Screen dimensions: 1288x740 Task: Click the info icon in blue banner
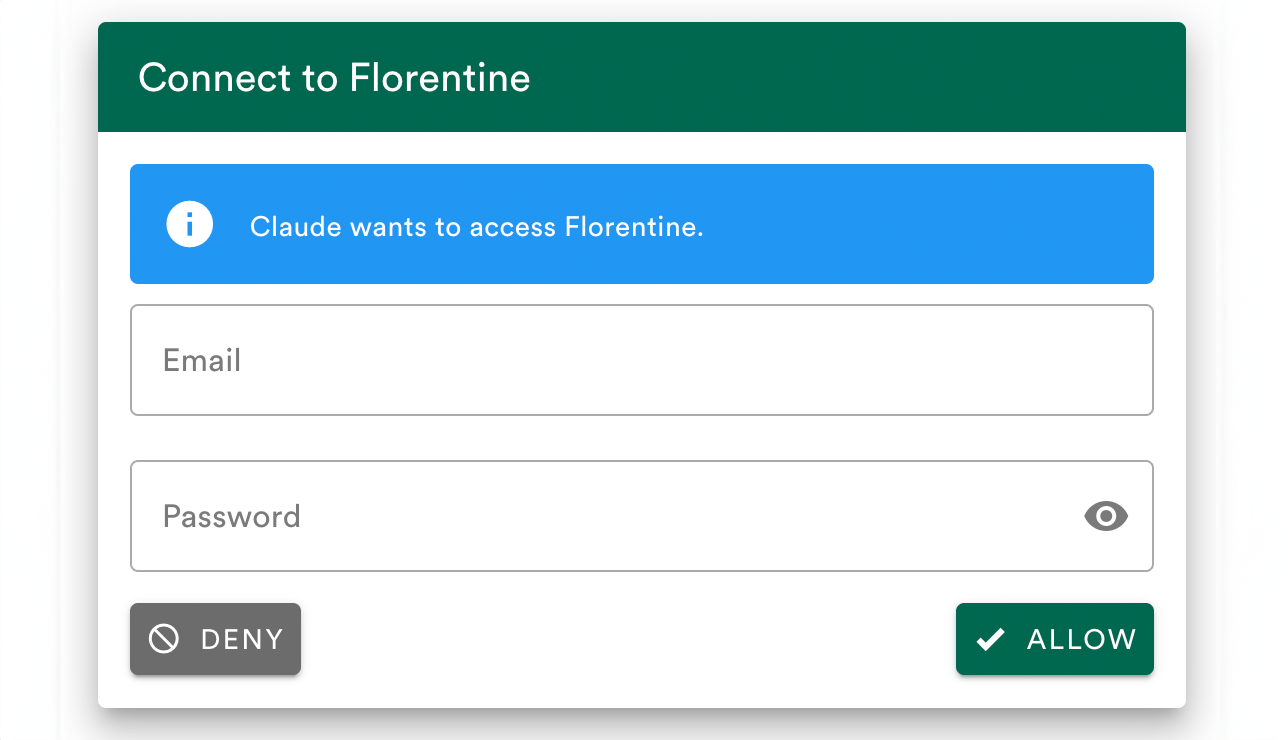pos(190,224)
